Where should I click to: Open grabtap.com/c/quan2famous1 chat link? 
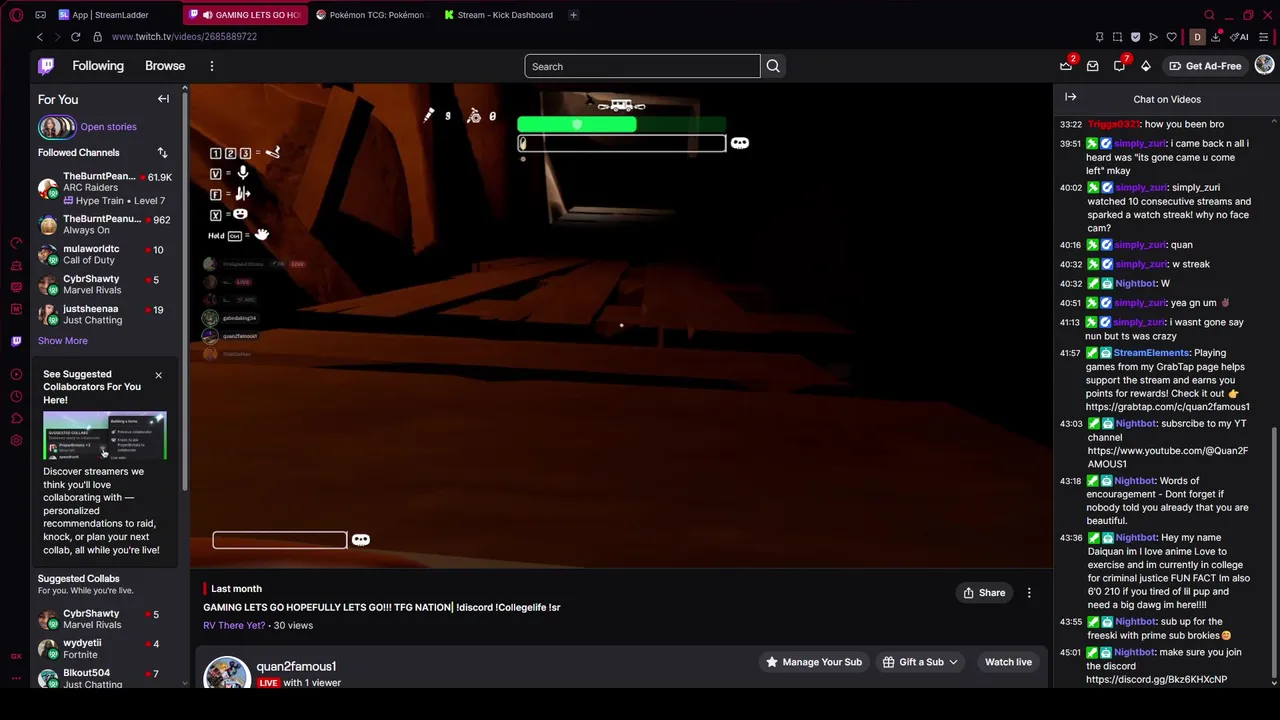(1167, 407)
